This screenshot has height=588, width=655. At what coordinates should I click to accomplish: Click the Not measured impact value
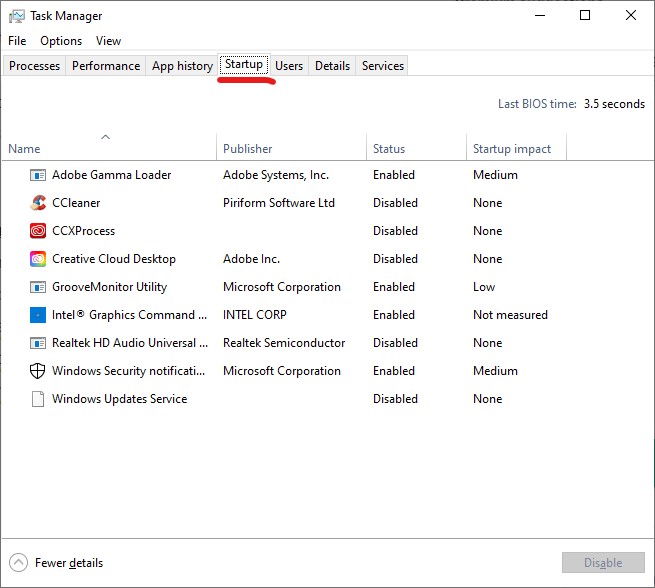[x=510, y=315]
